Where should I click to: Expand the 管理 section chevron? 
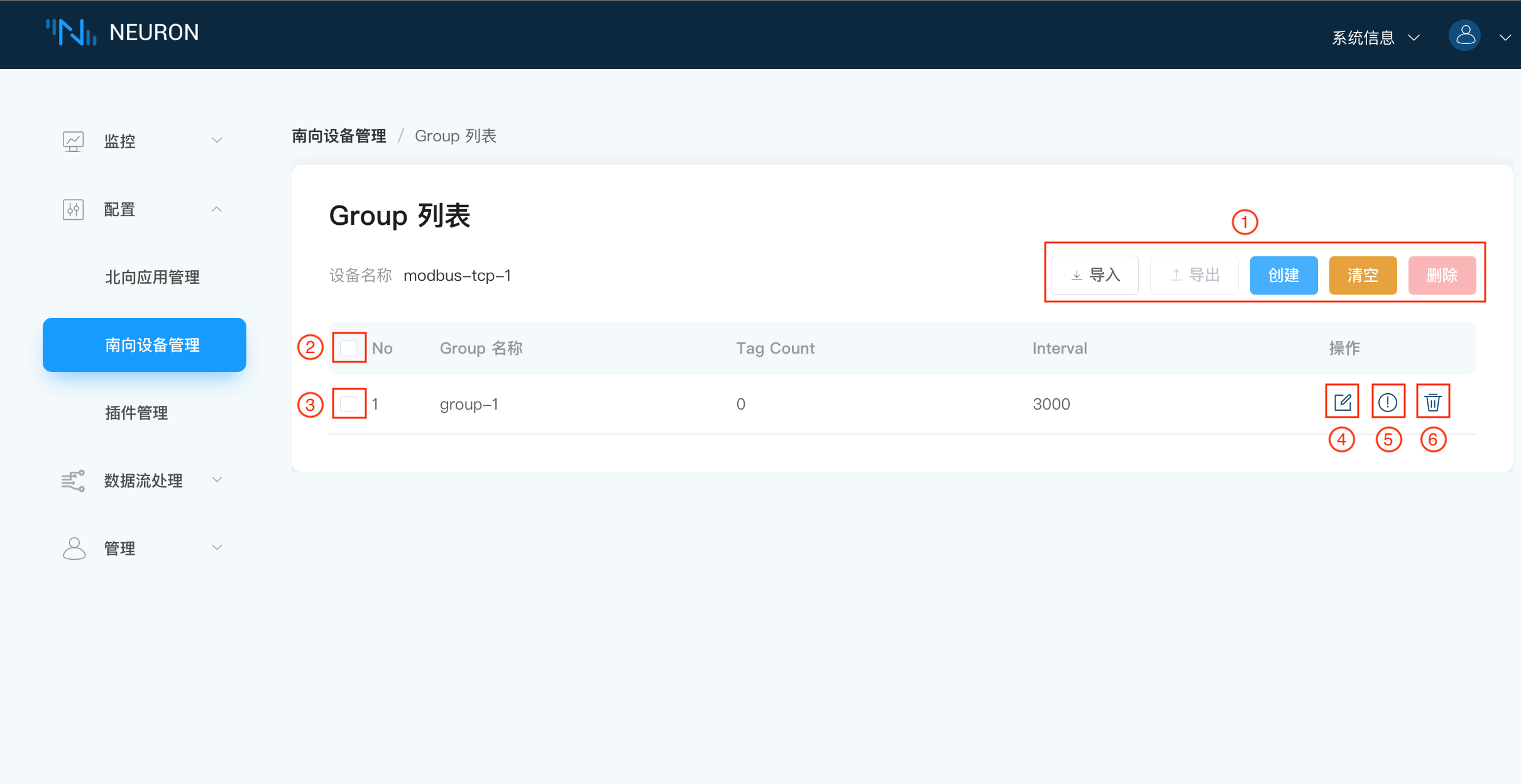click(x=217, y=547)
